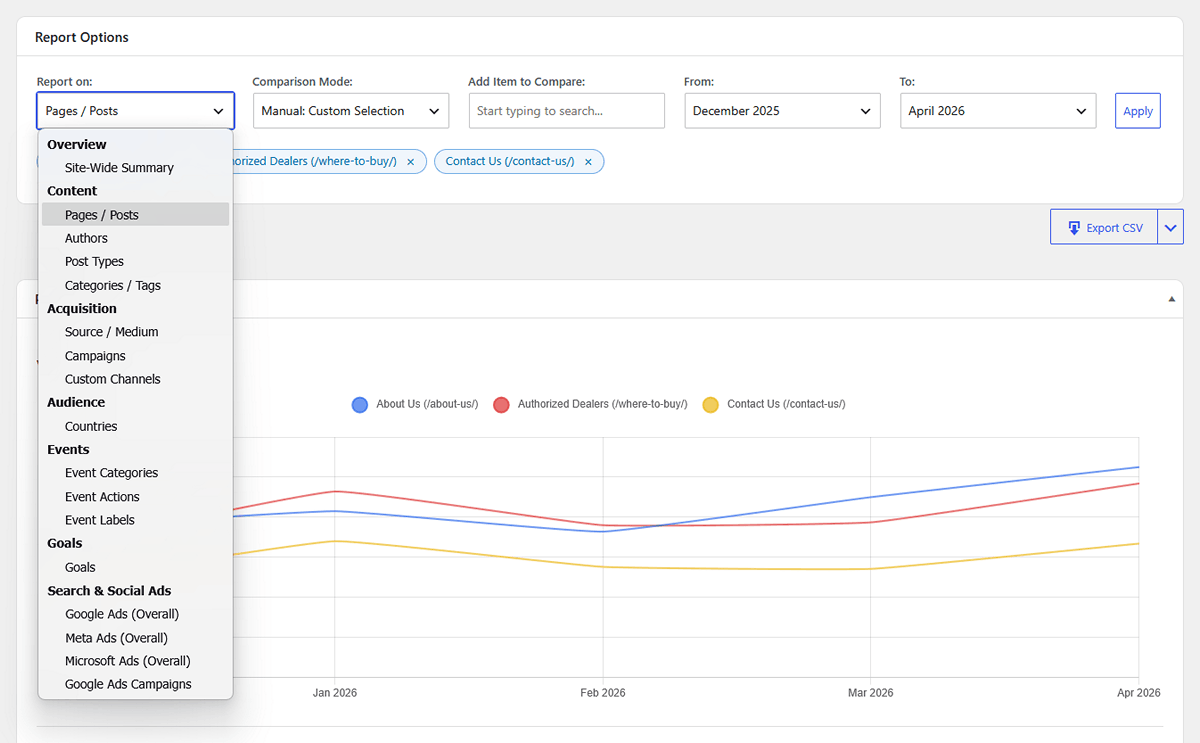1200x743 pixels.
Task: Select Microsoft Ads (Overall) option
Action: point(136,661)
